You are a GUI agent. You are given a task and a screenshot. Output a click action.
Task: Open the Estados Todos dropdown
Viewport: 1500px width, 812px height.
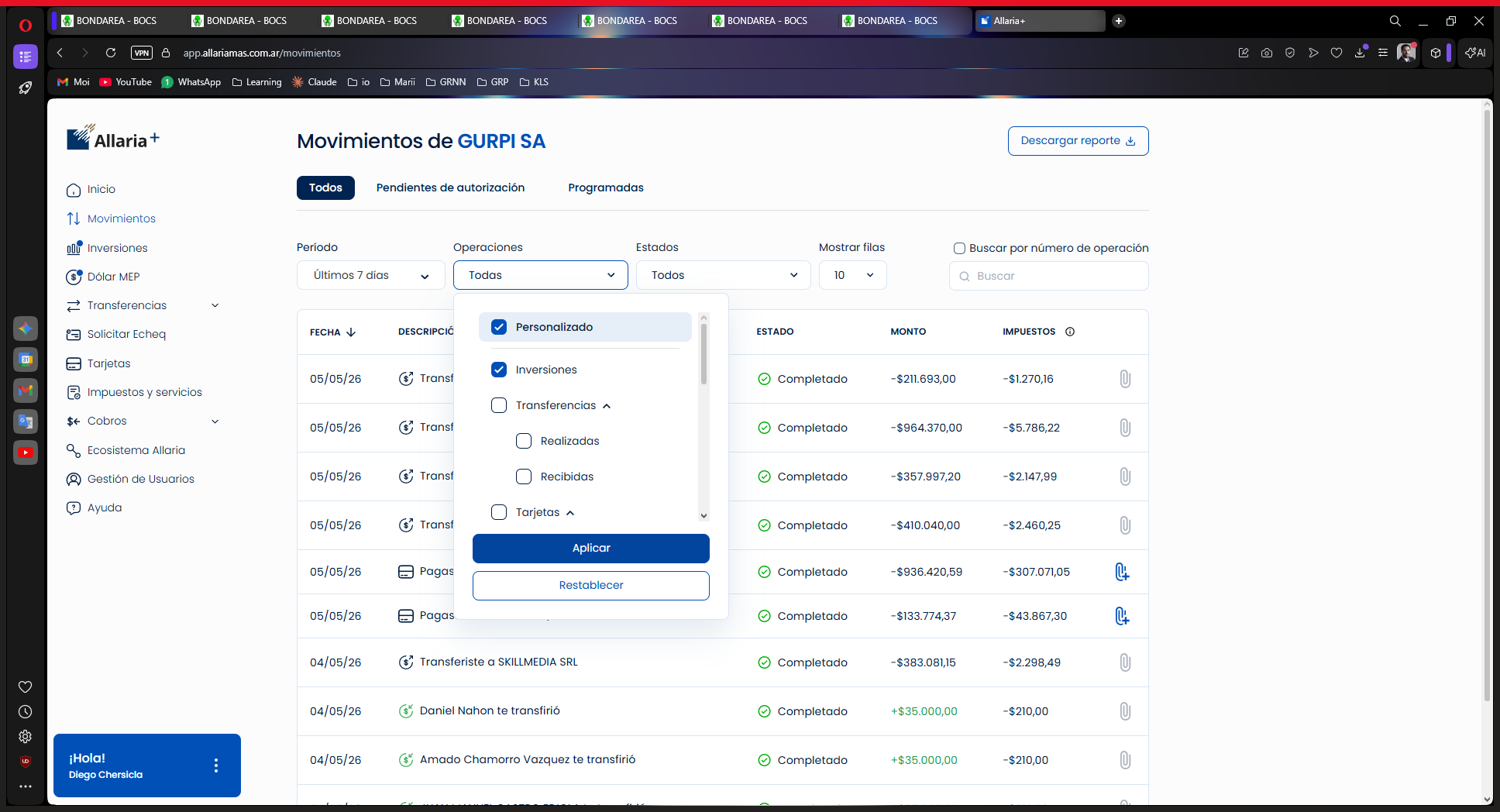[724, 275]
